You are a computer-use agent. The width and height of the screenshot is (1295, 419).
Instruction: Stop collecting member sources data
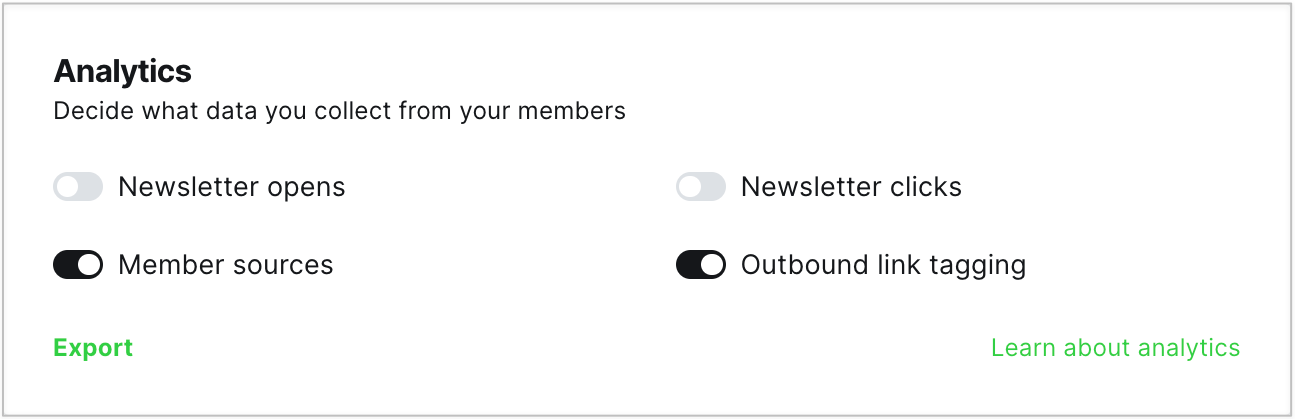78,265
